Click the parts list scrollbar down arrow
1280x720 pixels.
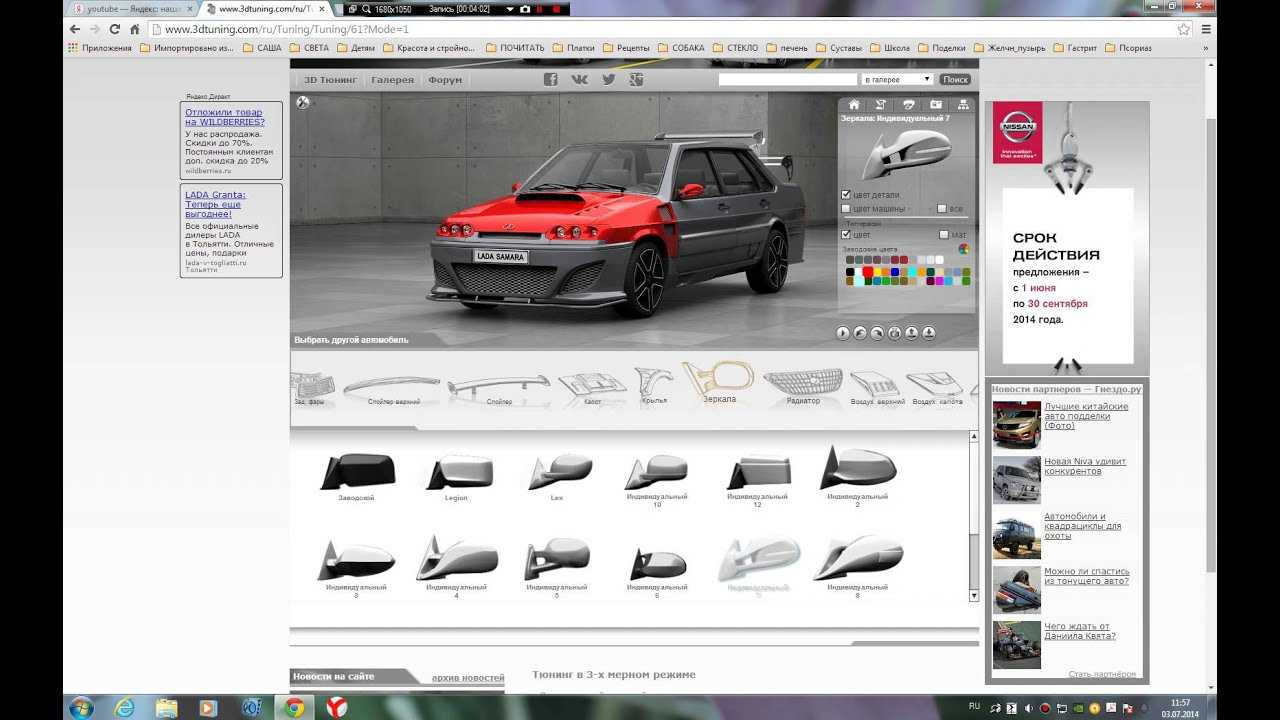coord(974,596)
